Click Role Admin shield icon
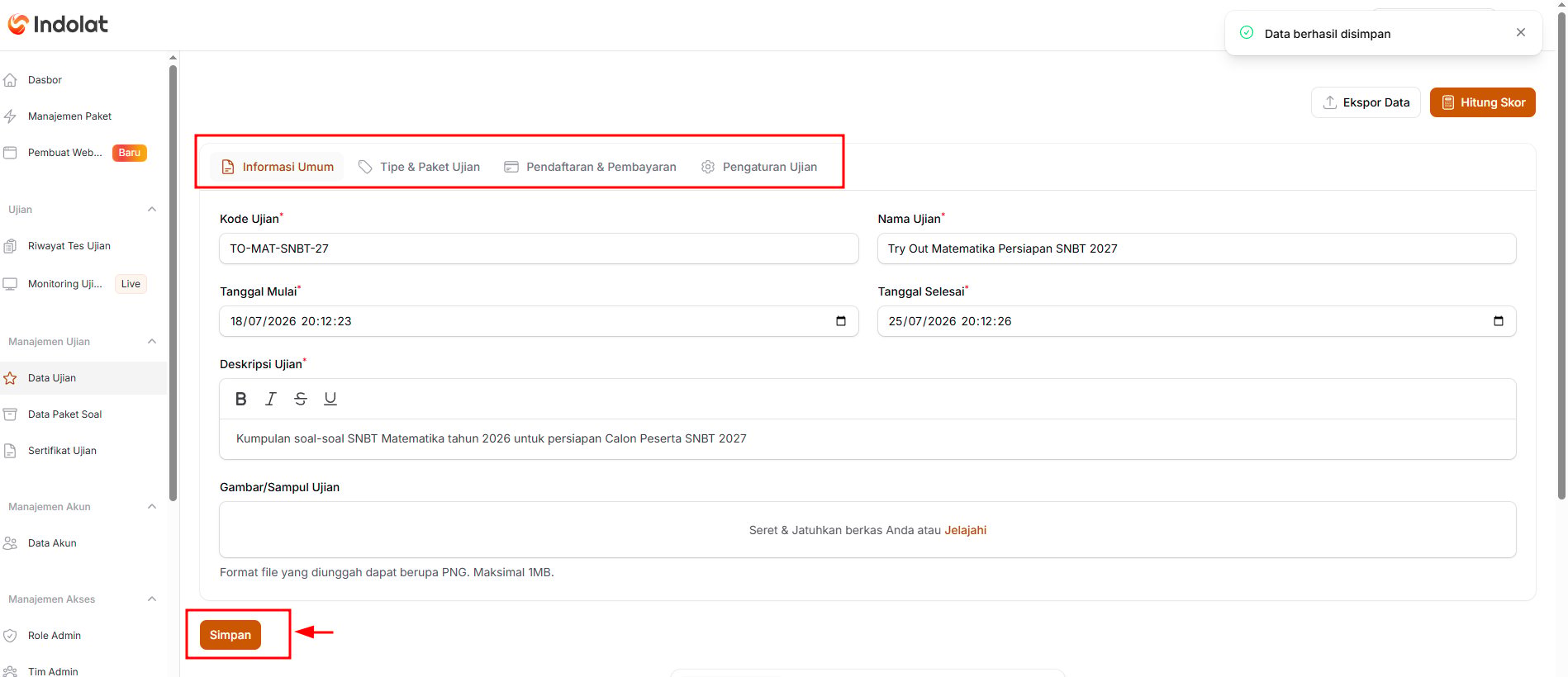The image size is (1568, 677). (10, 636)
